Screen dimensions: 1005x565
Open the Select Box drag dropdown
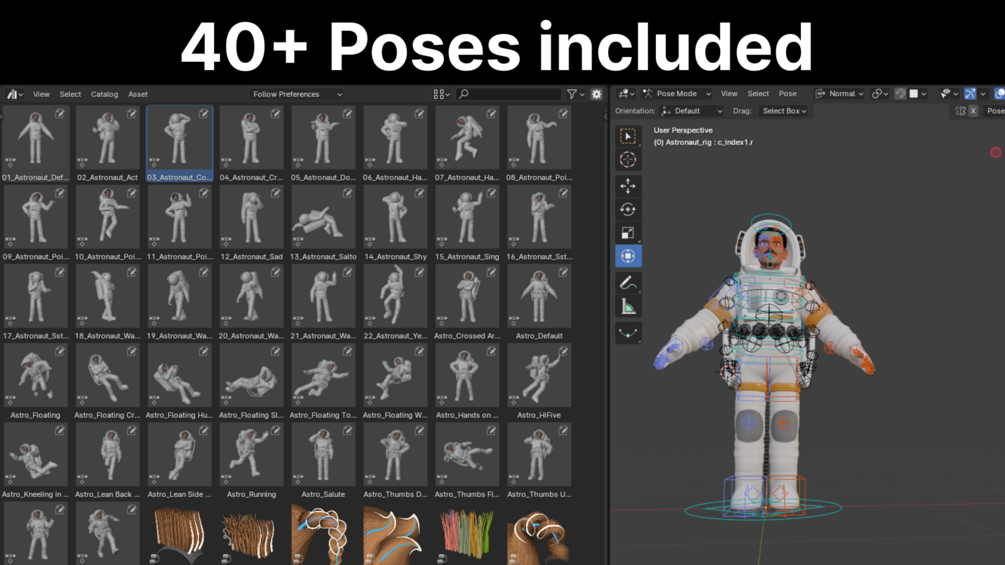point(784,111)
